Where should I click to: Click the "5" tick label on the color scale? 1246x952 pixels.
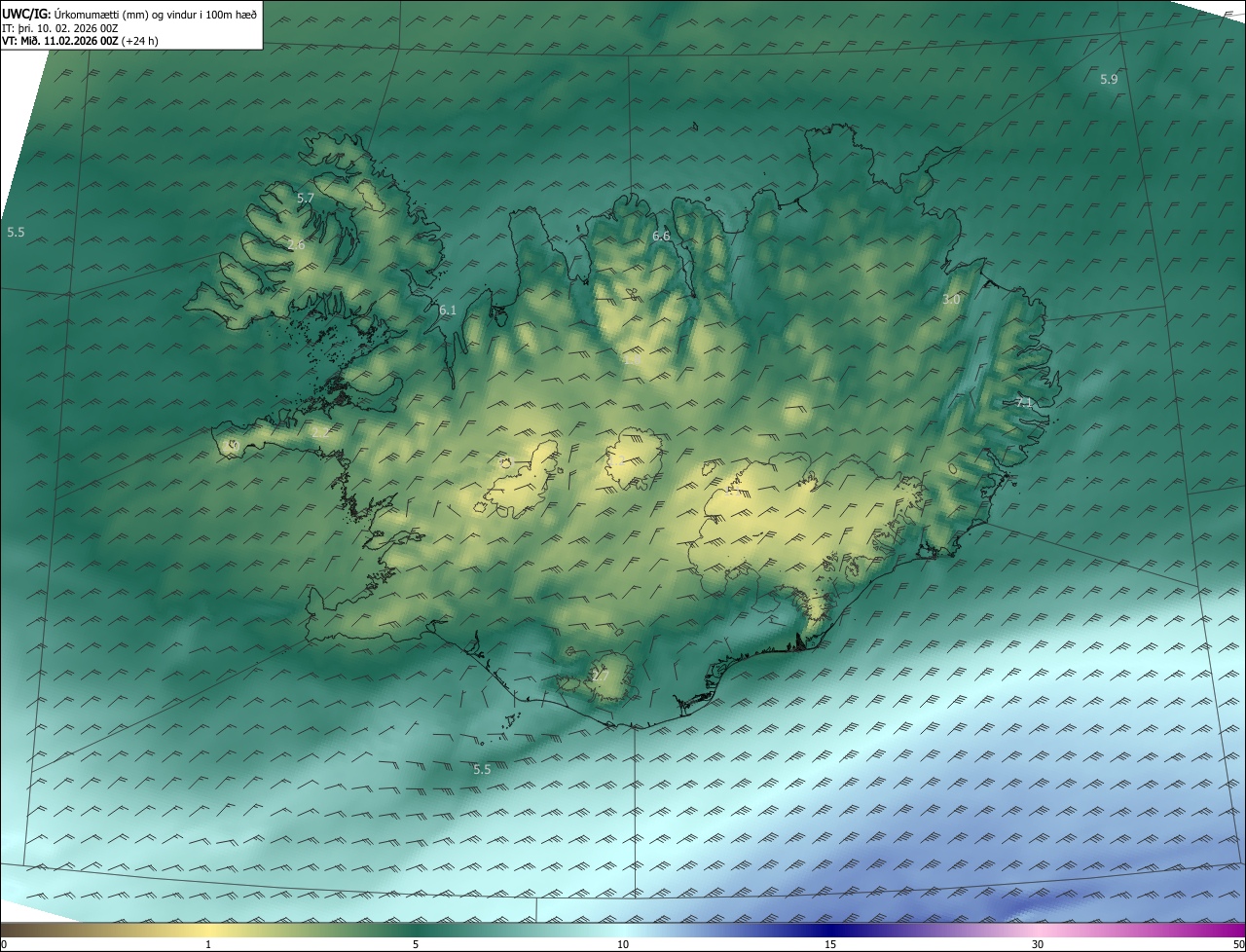[416, 944]
